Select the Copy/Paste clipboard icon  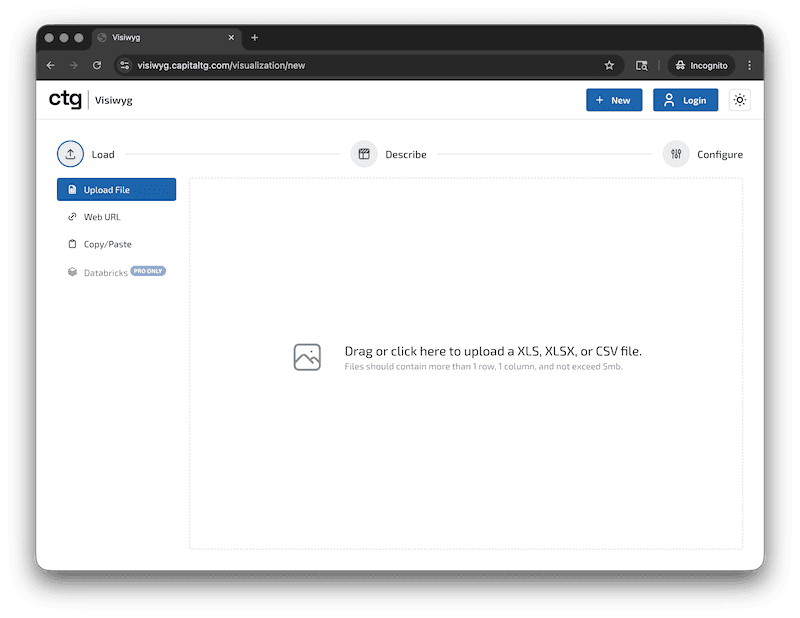coord(72,244)
